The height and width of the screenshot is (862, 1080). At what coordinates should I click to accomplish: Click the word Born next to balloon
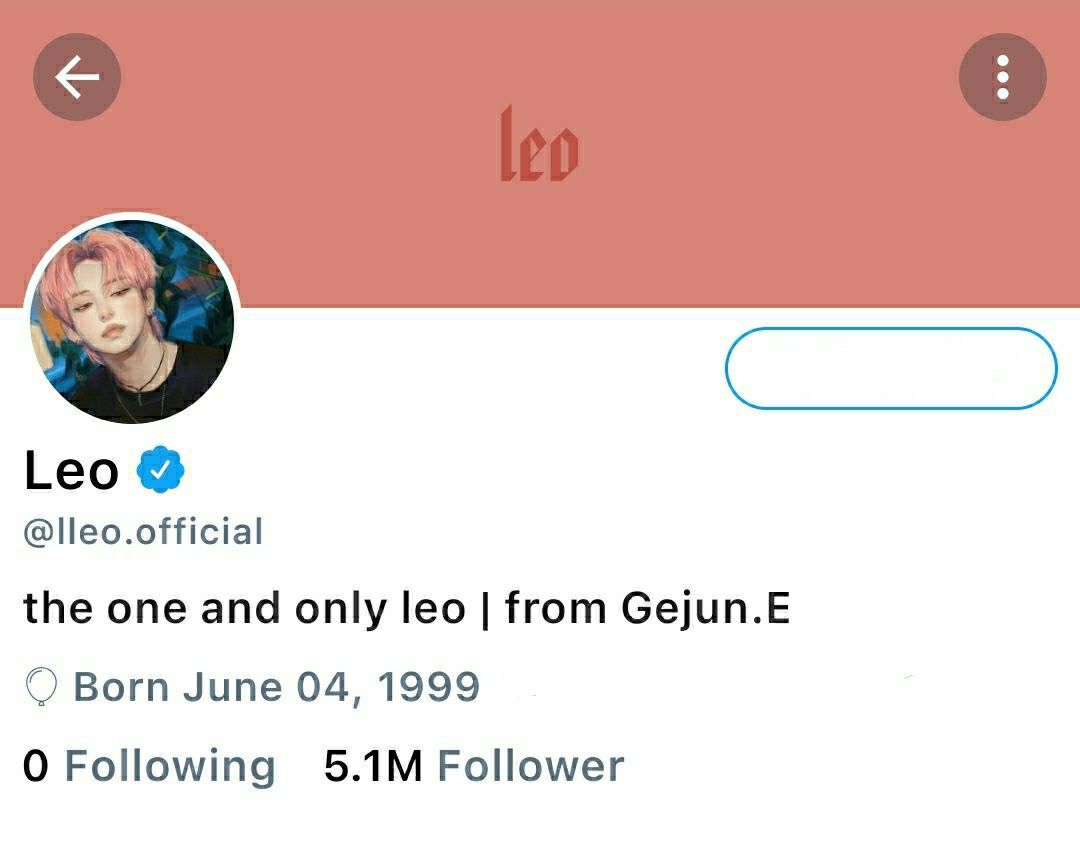(121, 688)
